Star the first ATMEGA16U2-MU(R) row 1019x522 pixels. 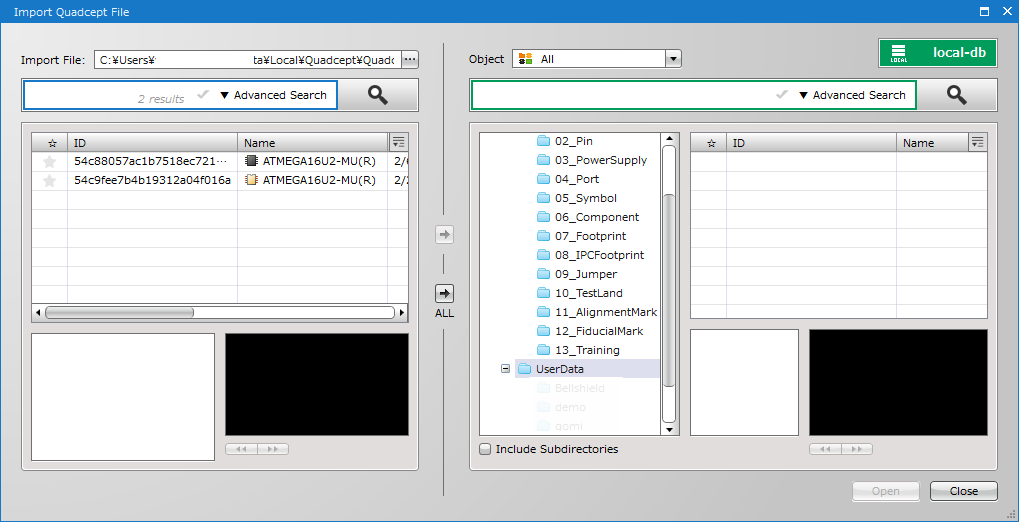49,161
